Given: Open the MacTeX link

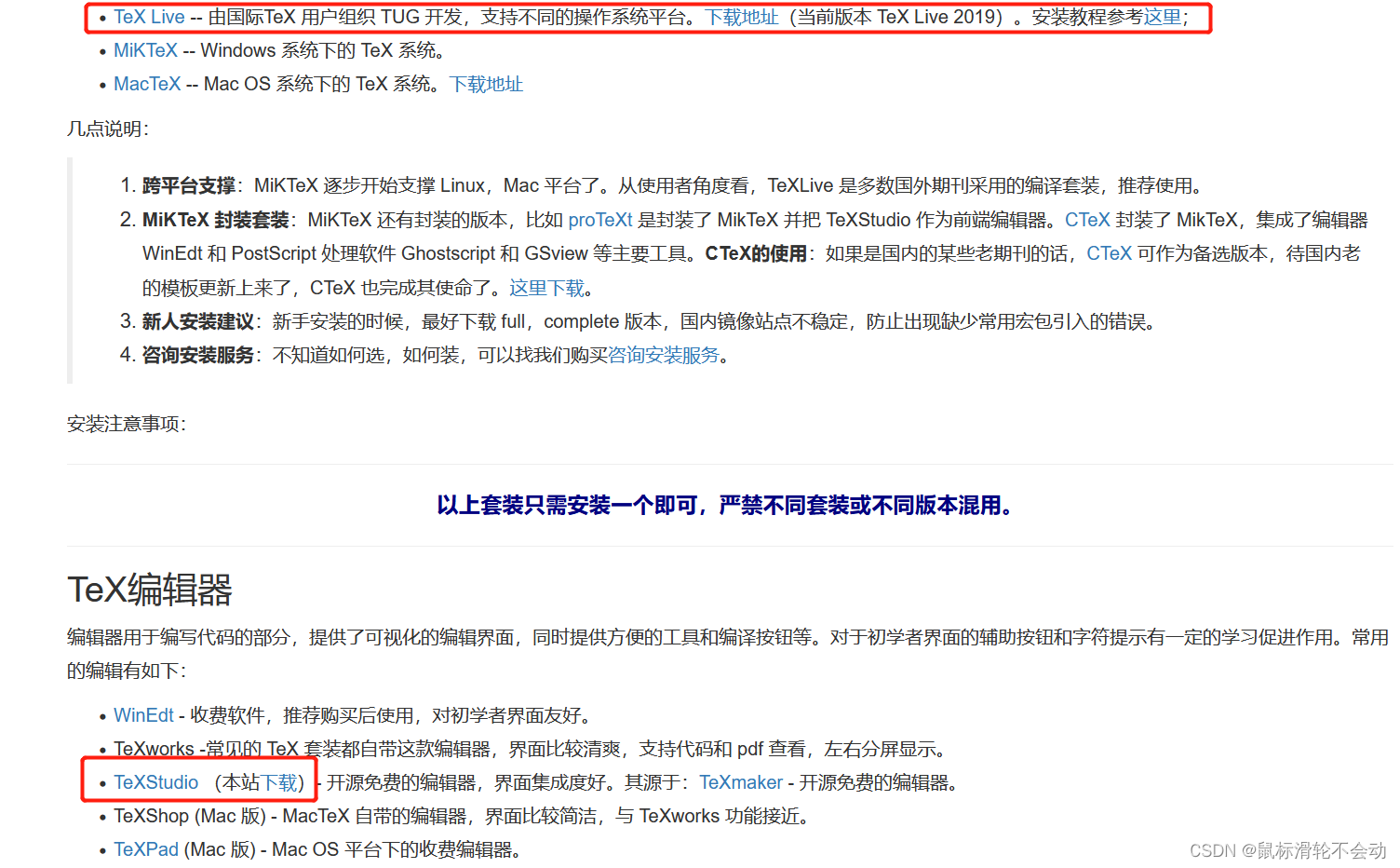Looking at the screenshot, I should (x=147, y=84).
